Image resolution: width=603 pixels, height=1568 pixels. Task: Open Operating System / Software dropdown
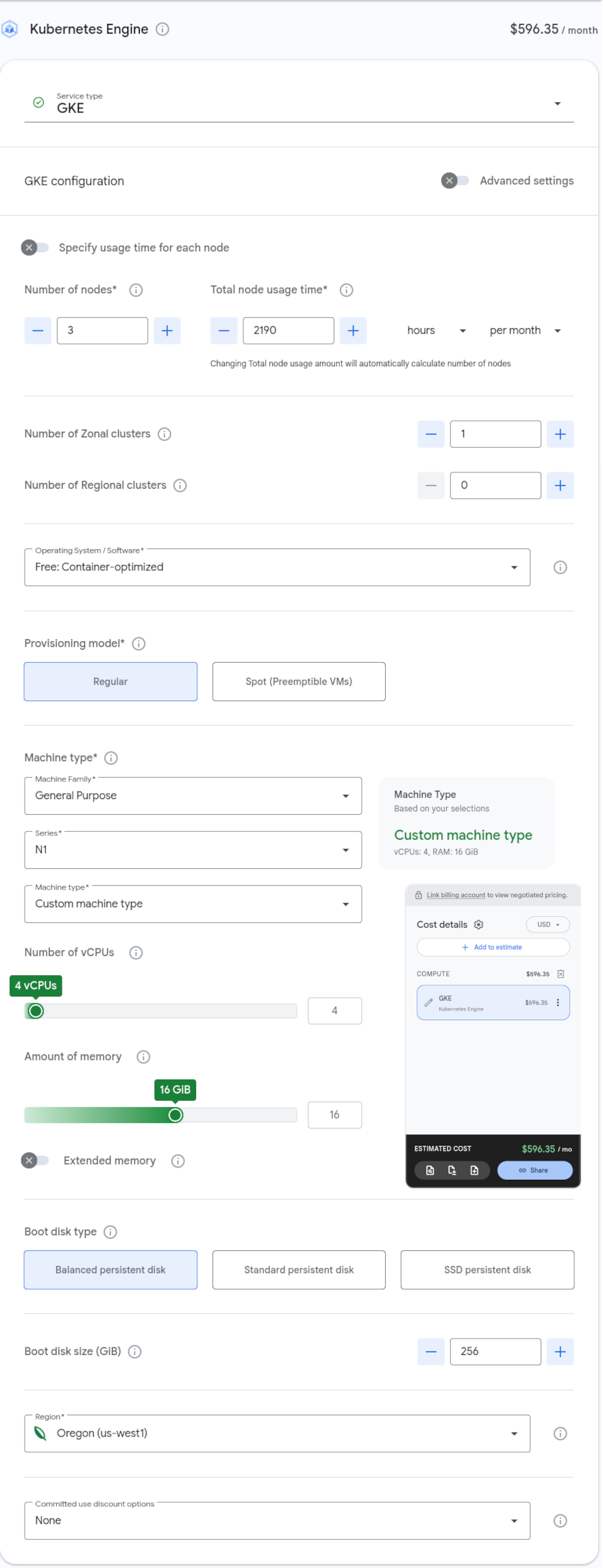(278, 568)
